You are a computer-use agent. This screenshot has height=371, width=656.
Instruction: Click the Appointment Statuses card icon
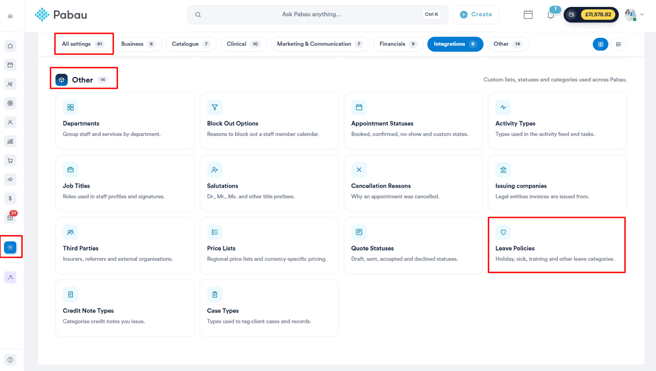(x=359, y=107)
